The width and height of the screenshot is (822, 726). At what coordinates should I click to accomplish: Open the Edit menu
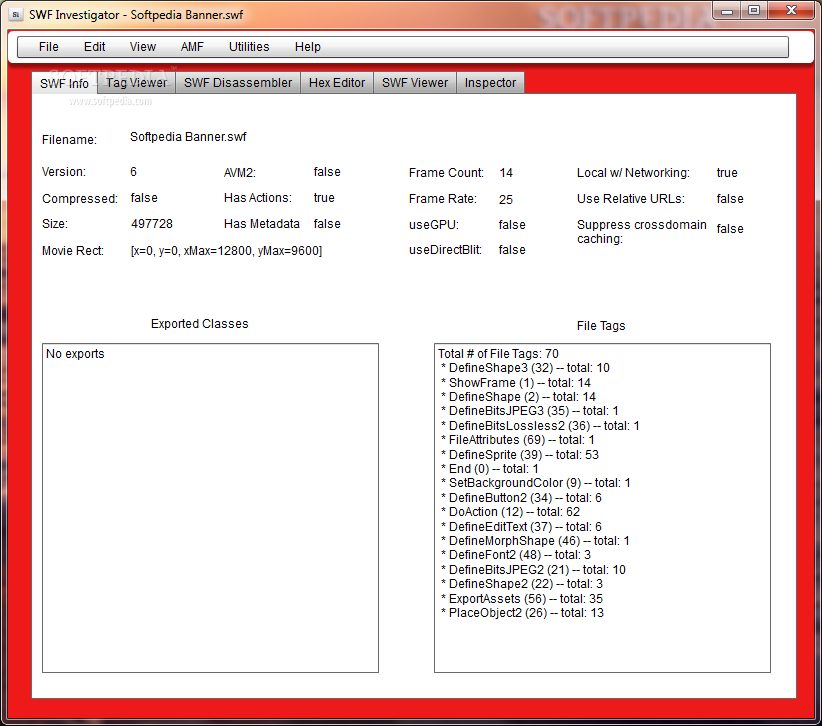coord(94,47)
